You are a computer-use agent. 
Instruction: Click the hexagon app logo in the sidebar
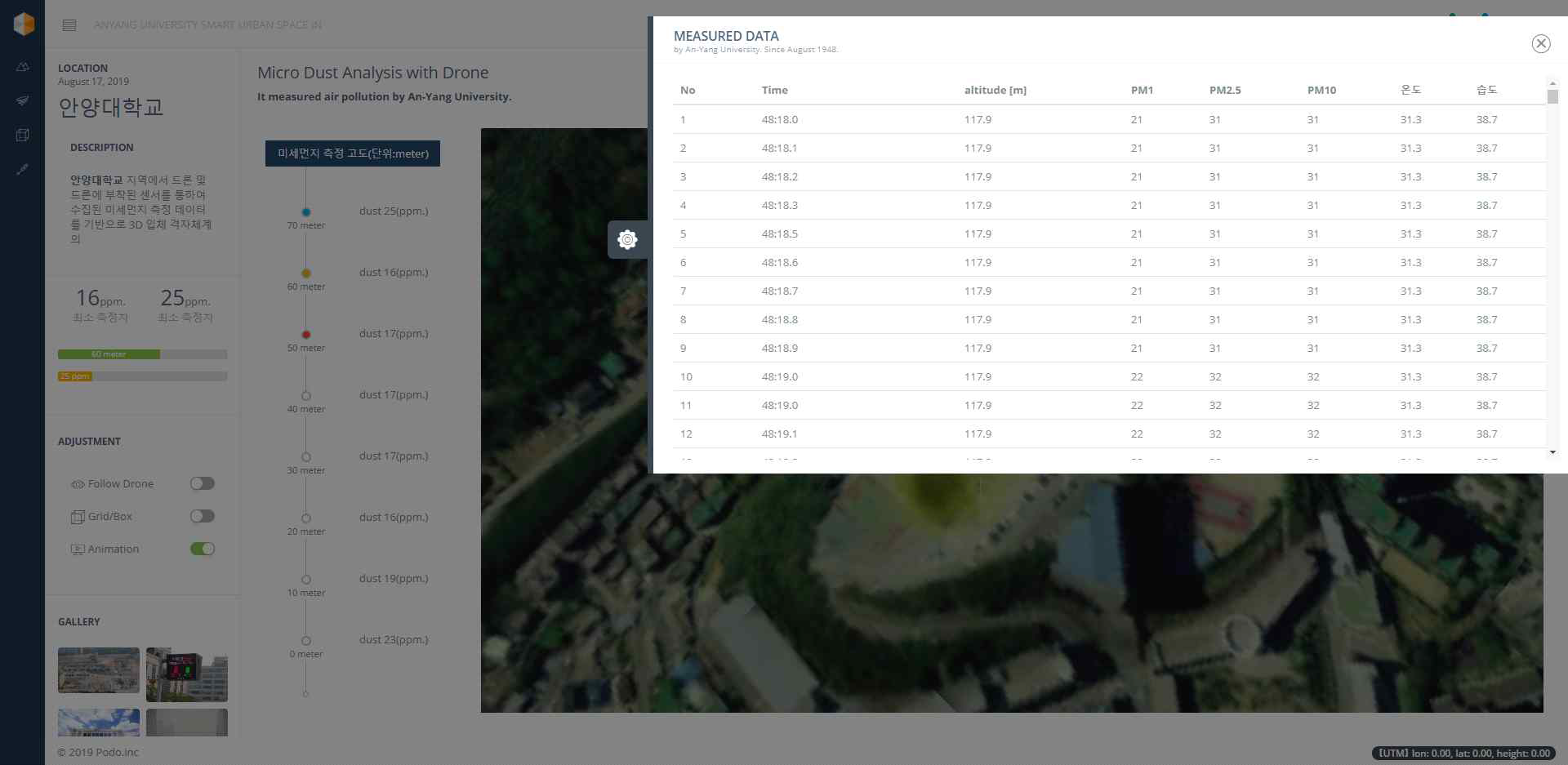pyautogui.click(x=24, y=24)
